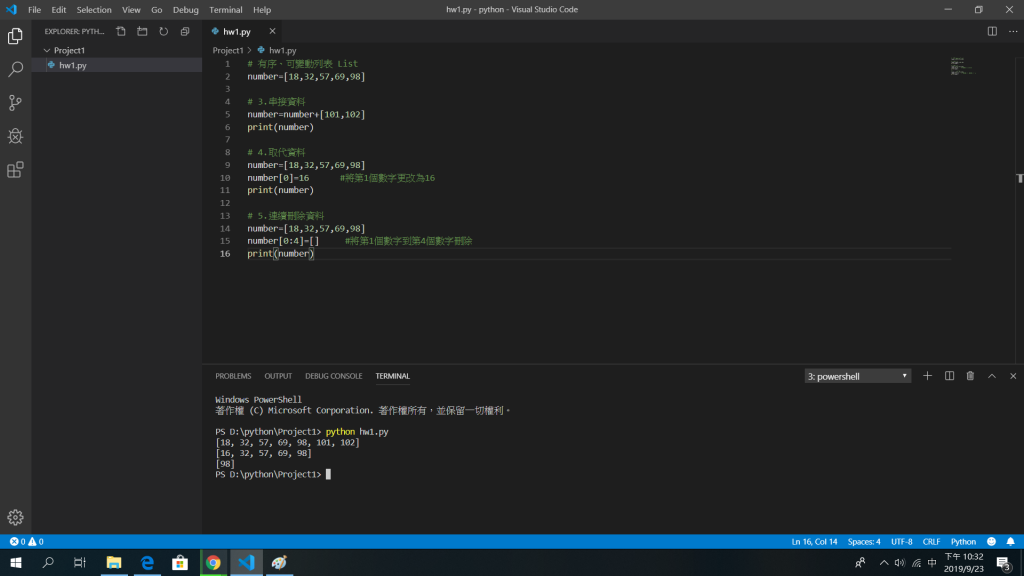Collapse all folders in Explorer
The height and width of the screenshot is (576, 1024).
[185, 31]
